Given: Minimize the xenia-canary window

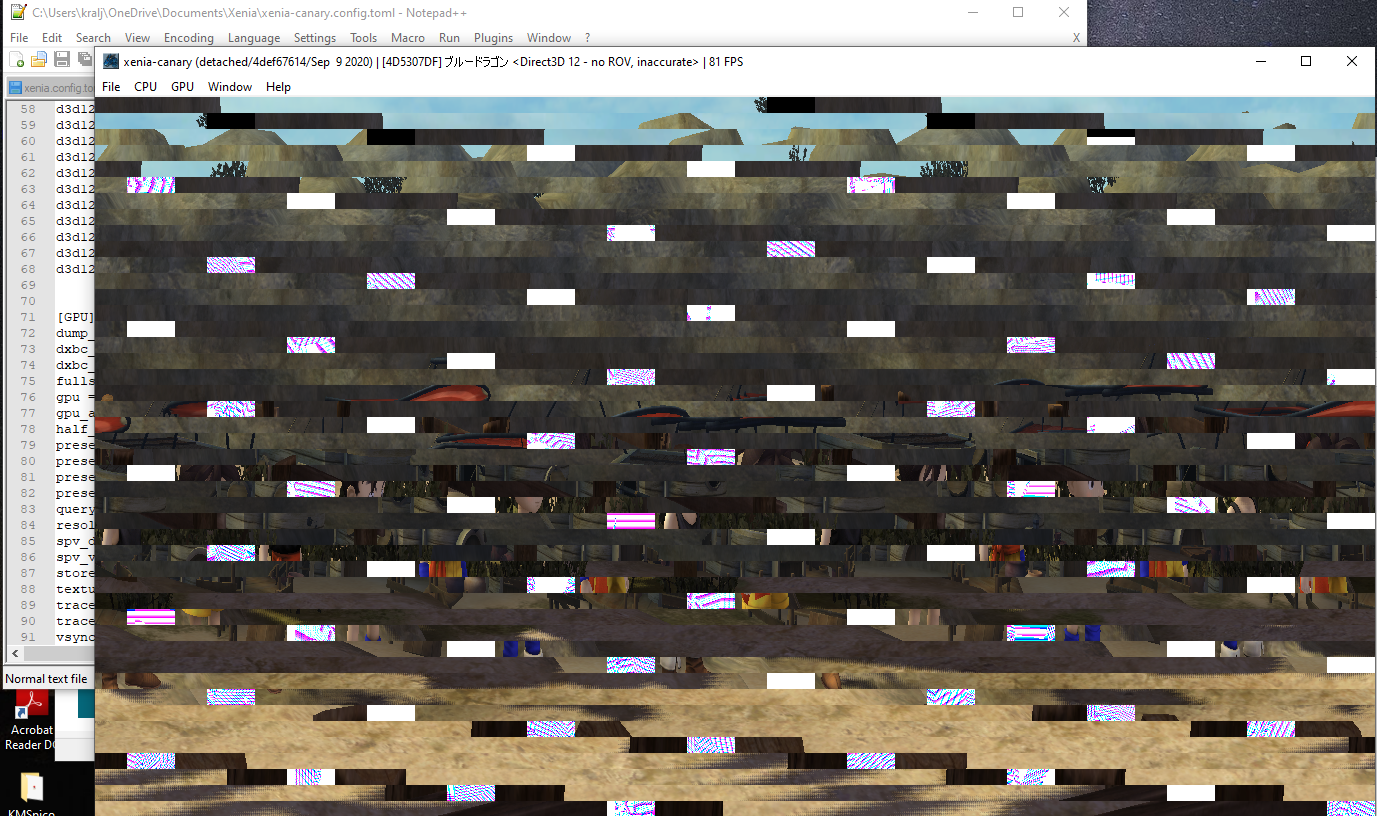Looking at the screenshot, I should point(1259,61).
